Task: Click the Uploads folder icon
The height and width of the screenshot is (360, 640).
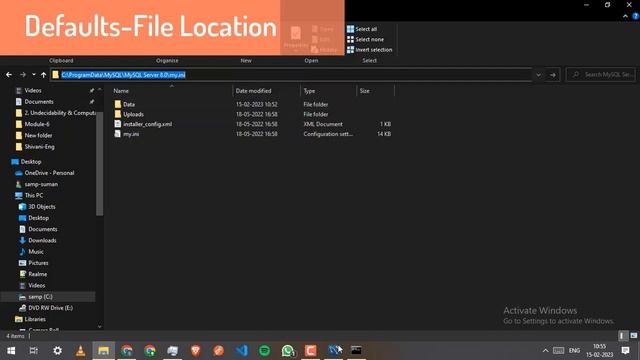Action: [118, 114]
